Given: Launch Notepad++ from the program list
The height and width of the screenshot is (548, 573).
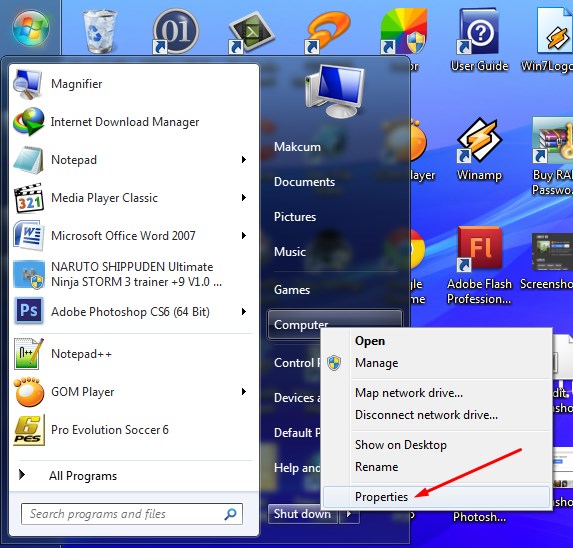Looking at the screenshot, I should [x=81, y=354].
